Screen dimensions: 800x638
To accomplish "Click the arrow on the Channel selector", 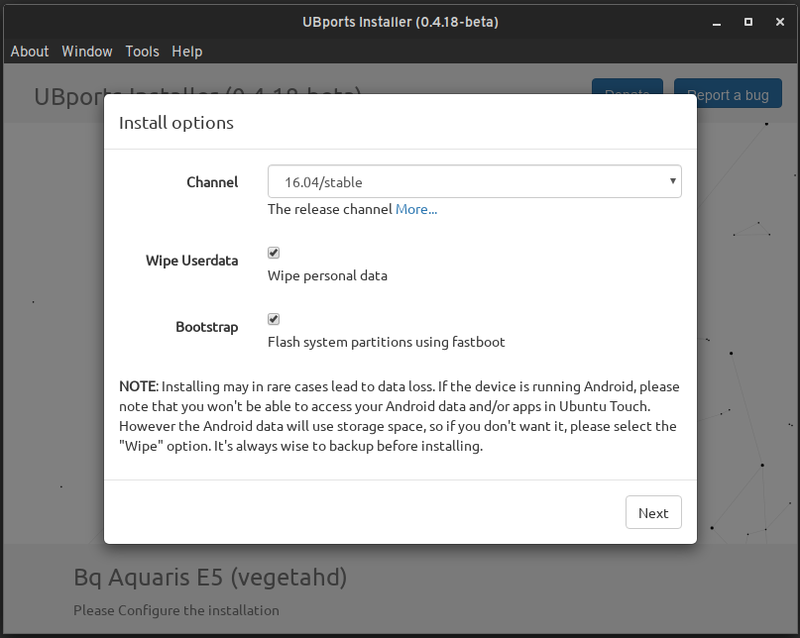I will click(673, 181).
